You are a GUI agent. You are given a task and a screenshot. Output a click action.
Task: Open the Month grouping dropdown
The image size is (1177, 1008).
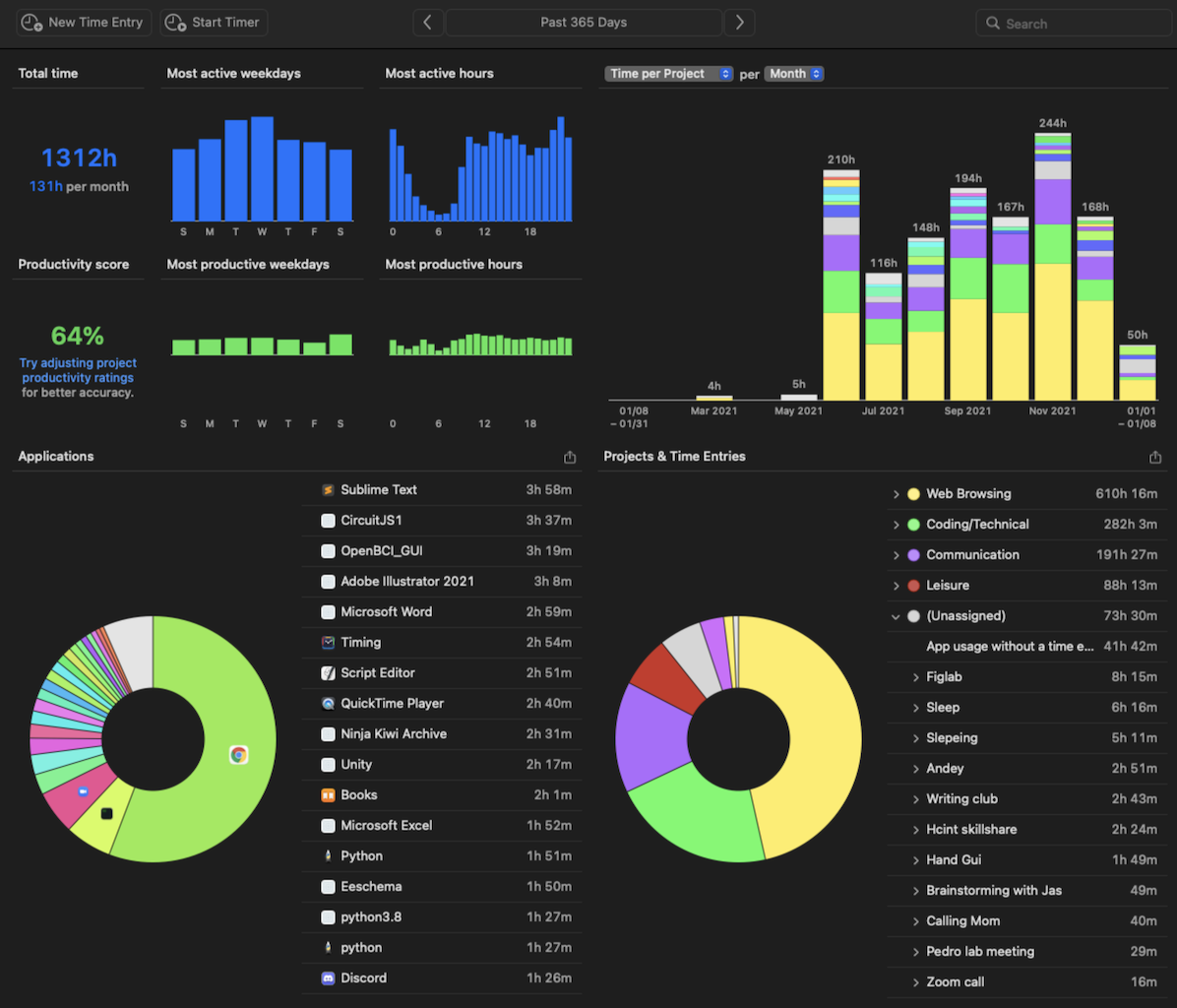coord(794,74)
